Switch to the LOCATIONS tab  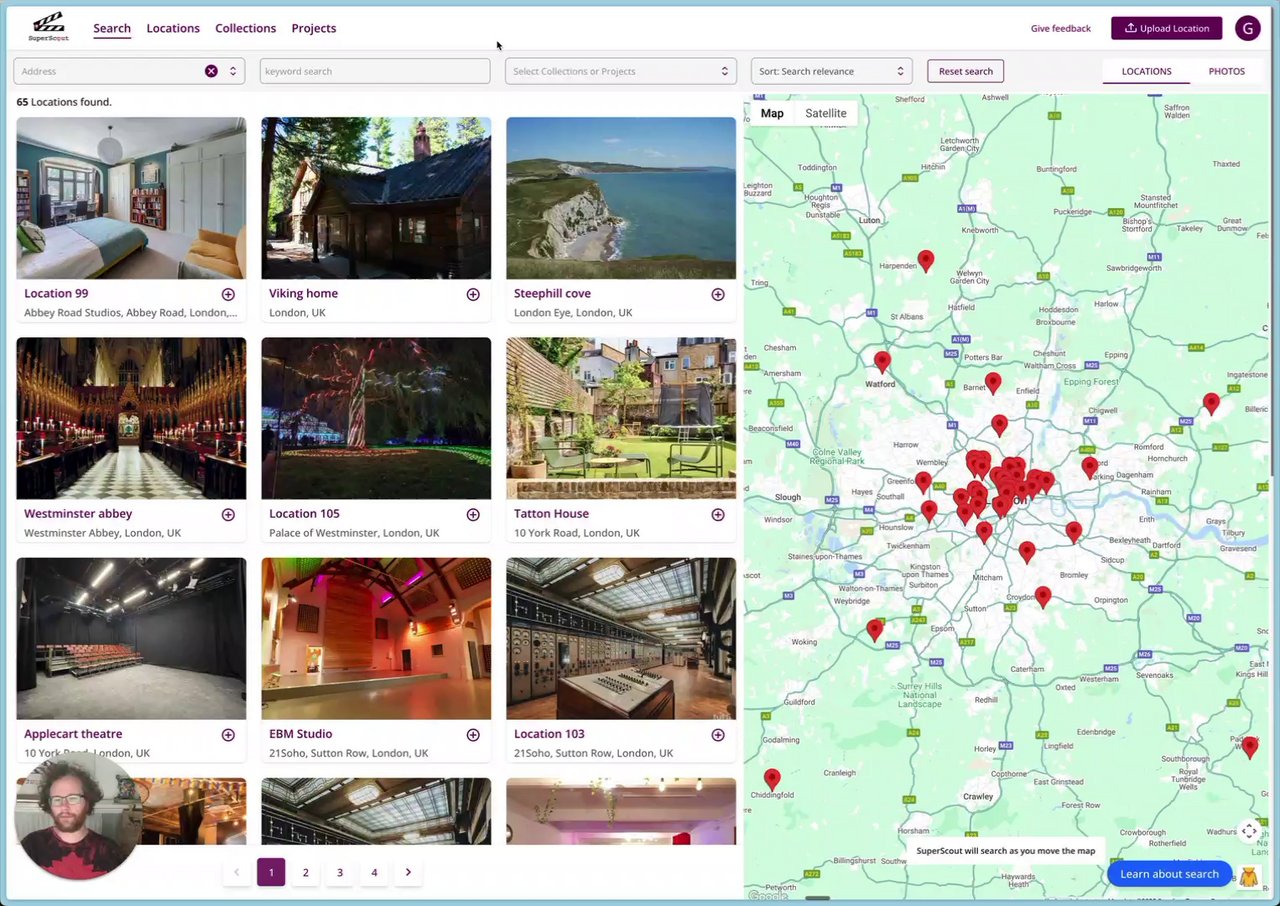(x=1146, y=71)
